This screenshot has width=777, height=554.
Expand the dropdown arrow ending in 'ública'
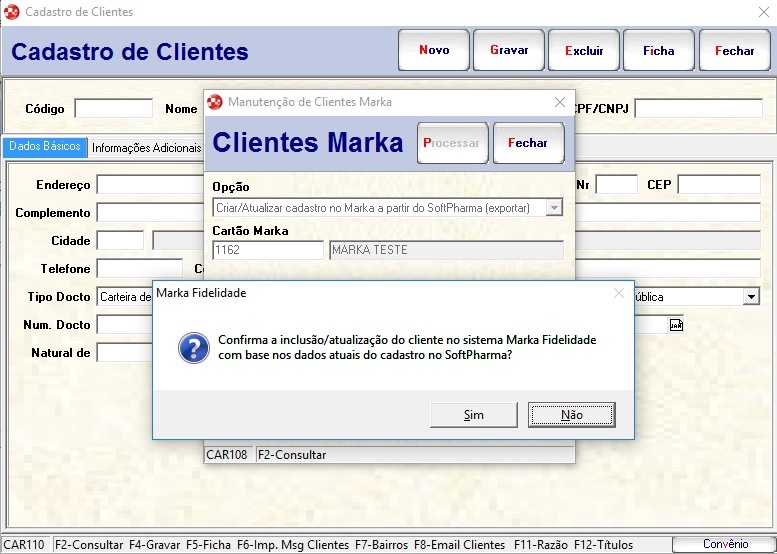click(751, 297)
